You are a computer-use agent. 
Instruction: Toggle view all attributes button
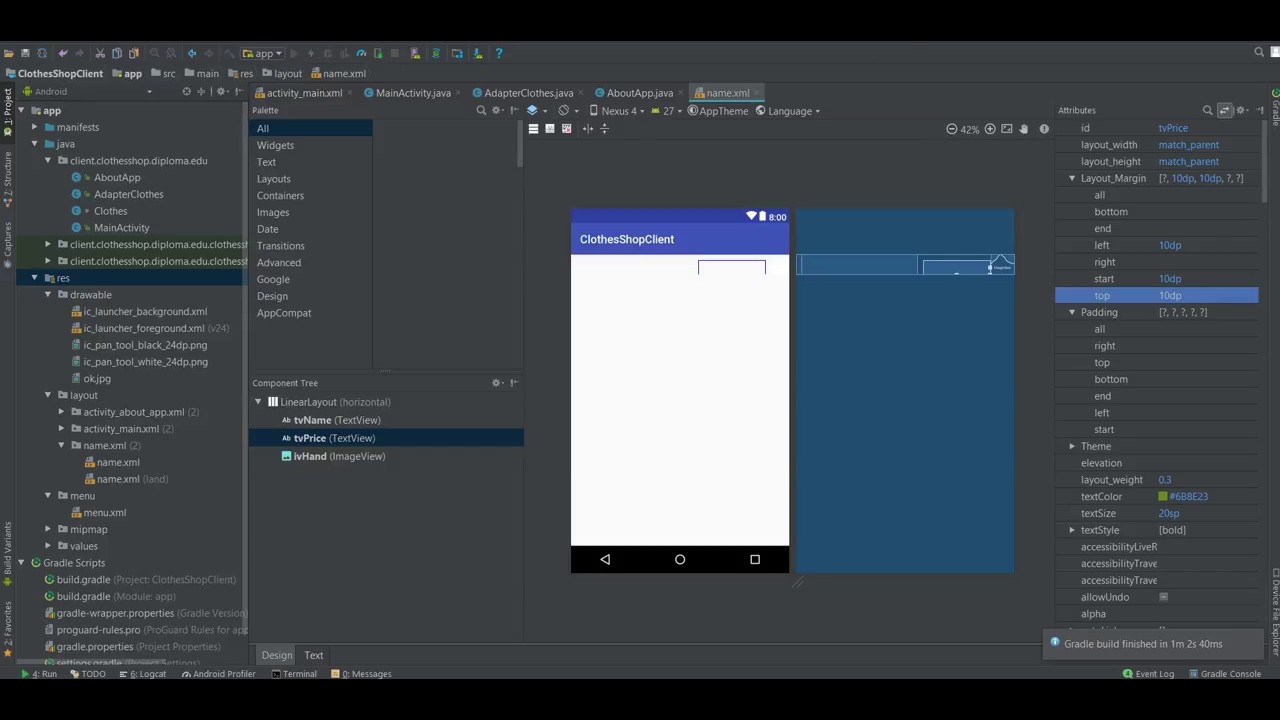1225,111
